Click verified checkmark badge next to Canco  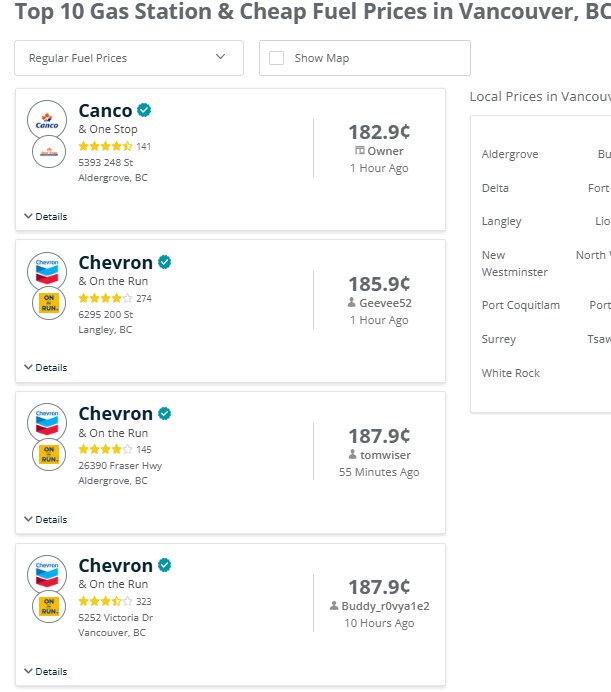(145, 110)
